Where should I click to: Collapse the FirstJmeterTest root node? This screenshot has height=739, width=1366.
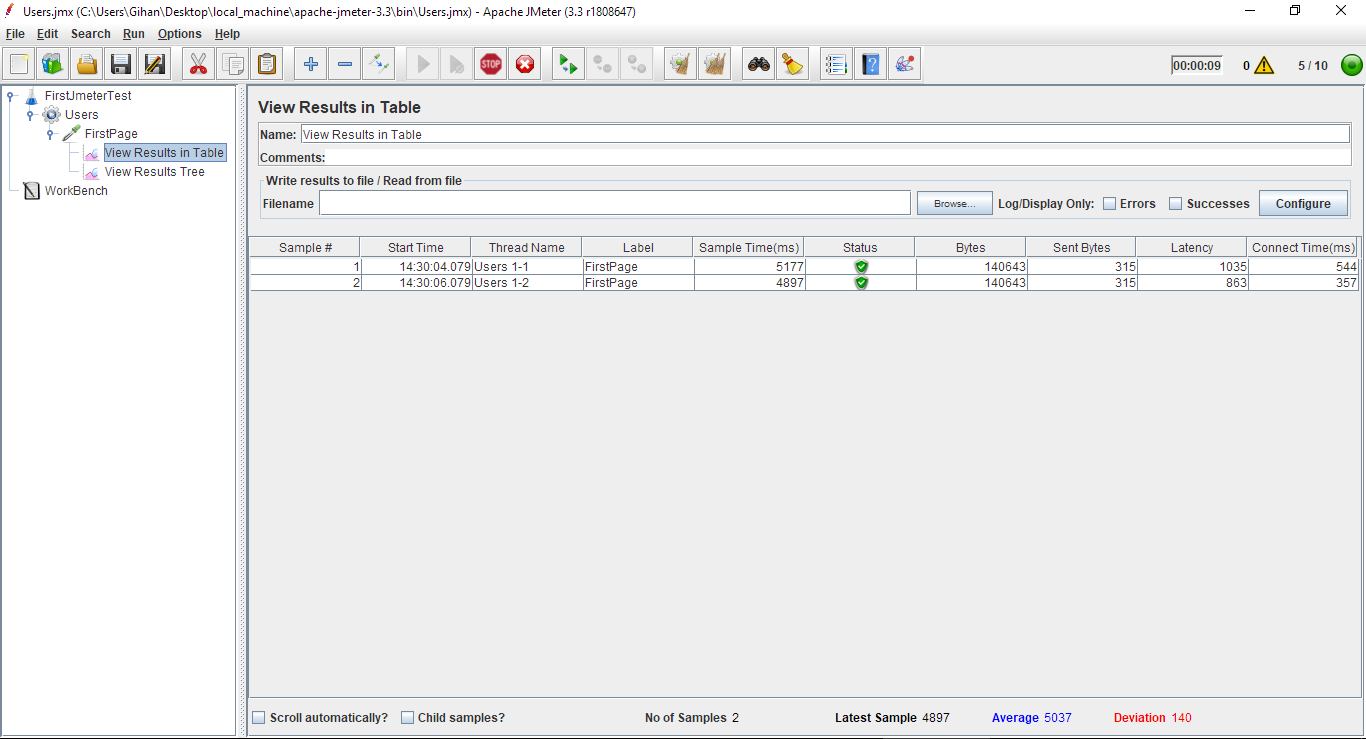point(9,95)
